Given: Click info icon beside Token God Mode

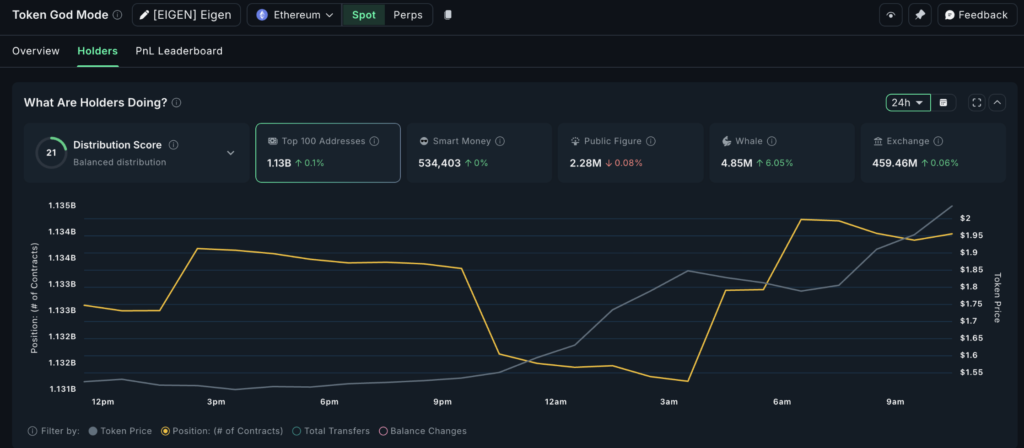Looking at the screenshot, I should [118, 15].
